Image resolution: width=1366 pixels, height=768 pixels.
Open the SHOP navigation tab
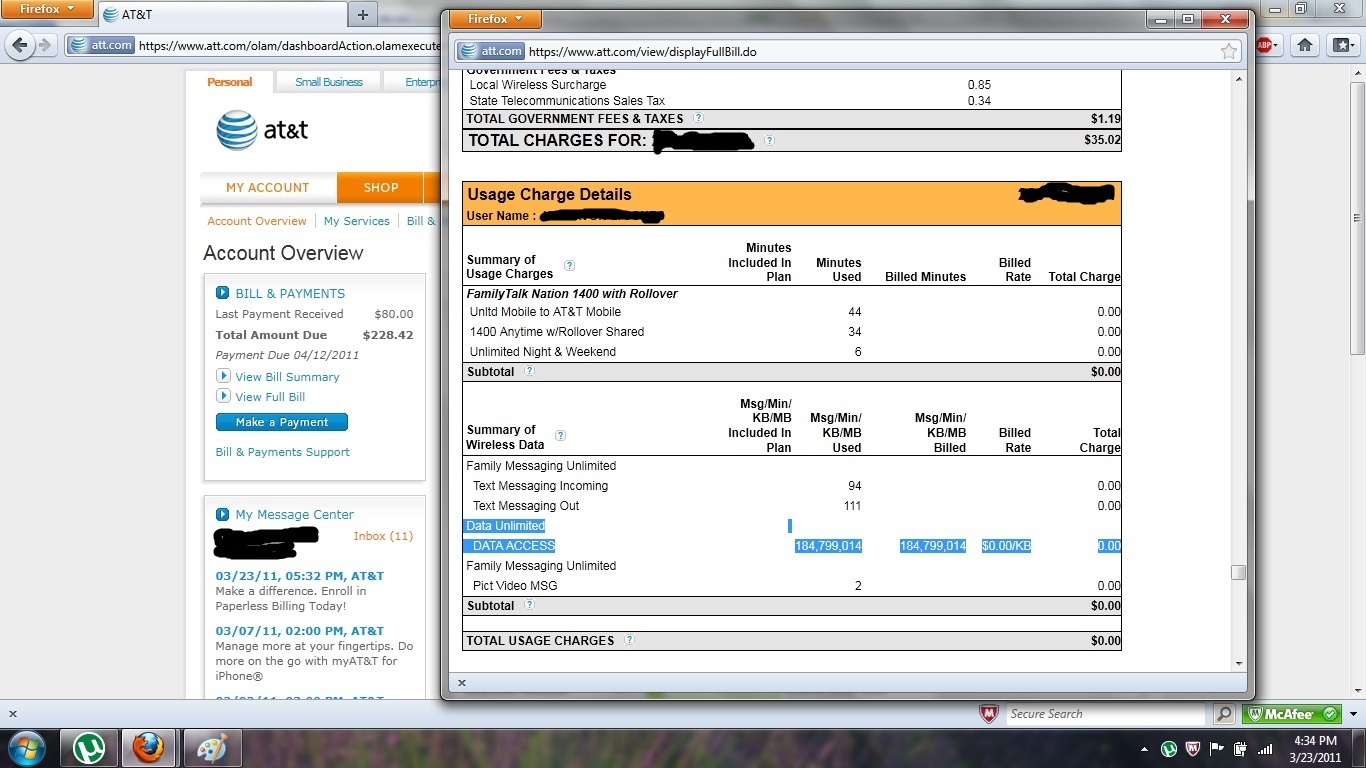pos(380,187)
